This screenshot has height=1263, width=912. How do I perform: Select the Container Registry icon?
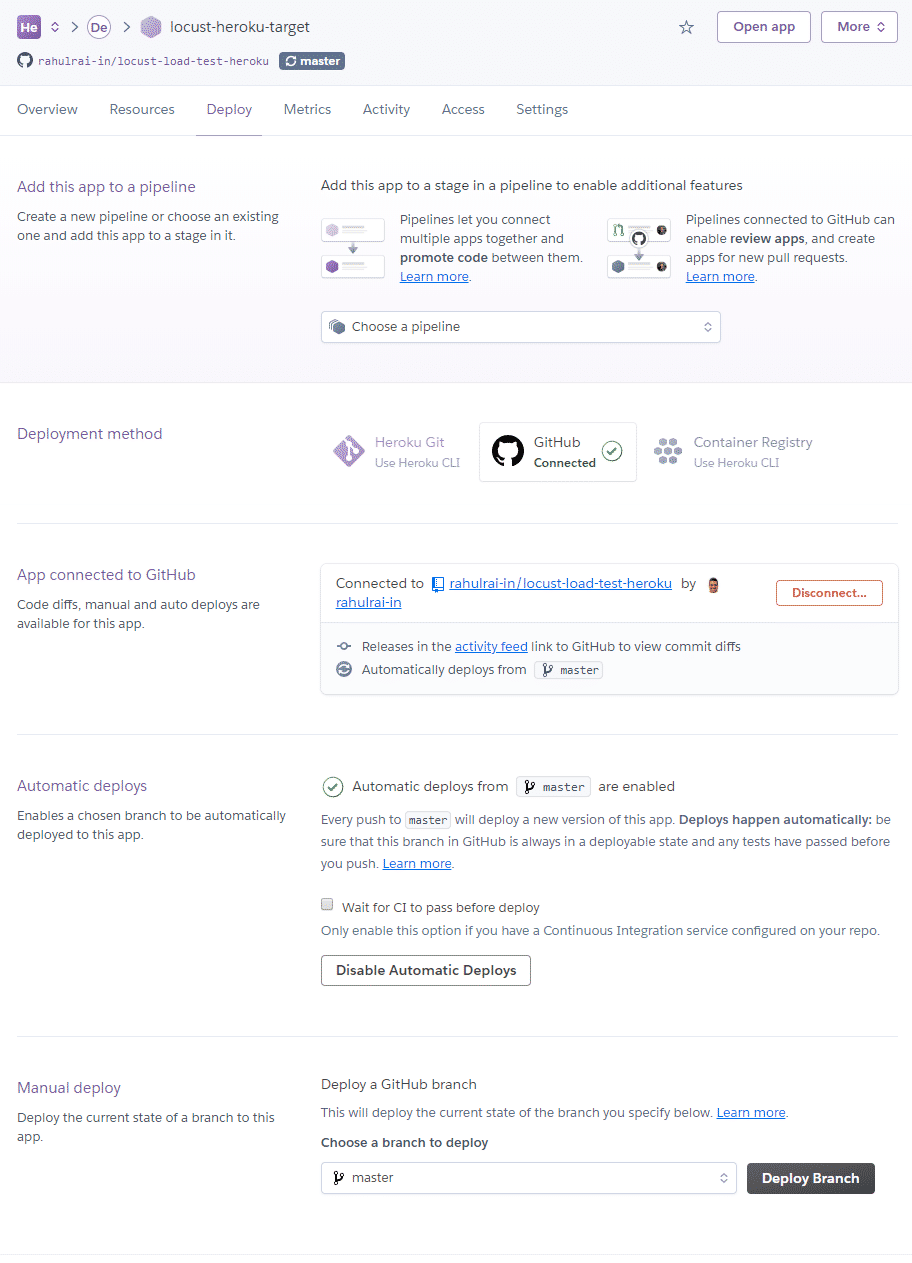pos(668,452)
